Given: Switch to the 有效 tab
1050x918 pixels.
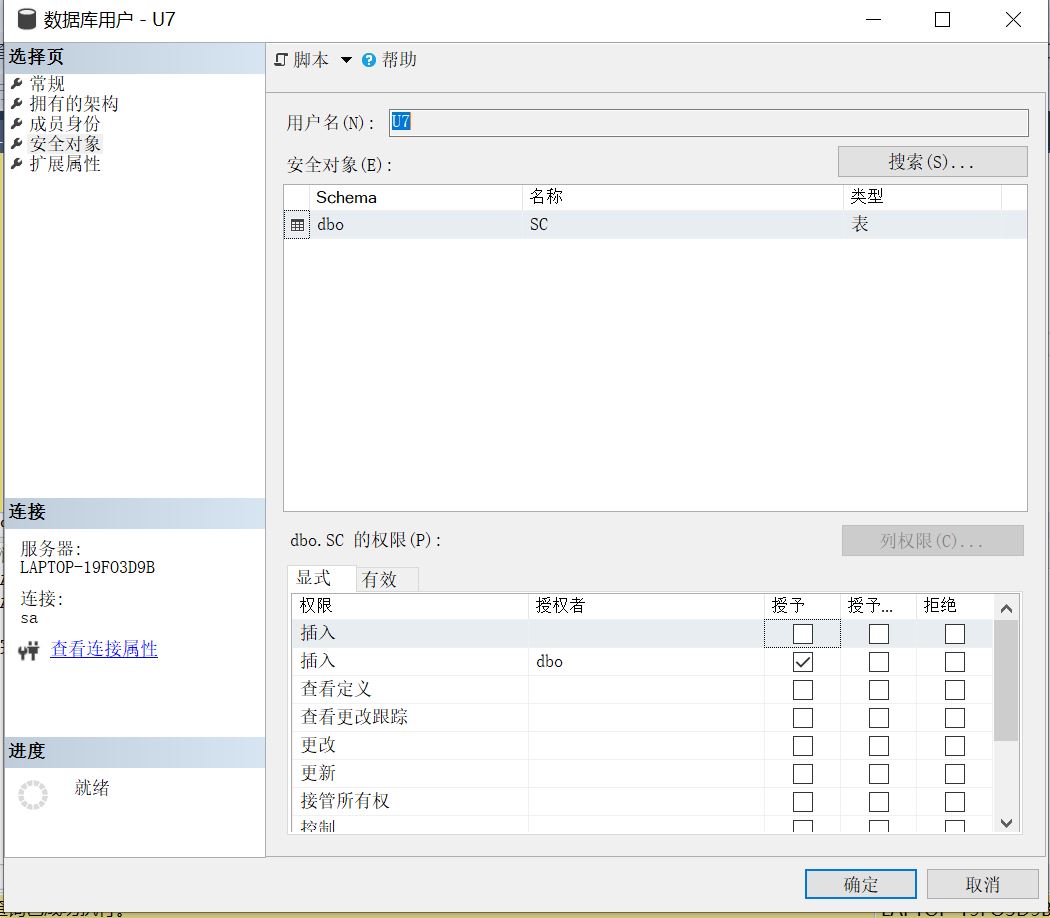Looking at the screenshot, I should pos(386,578).
